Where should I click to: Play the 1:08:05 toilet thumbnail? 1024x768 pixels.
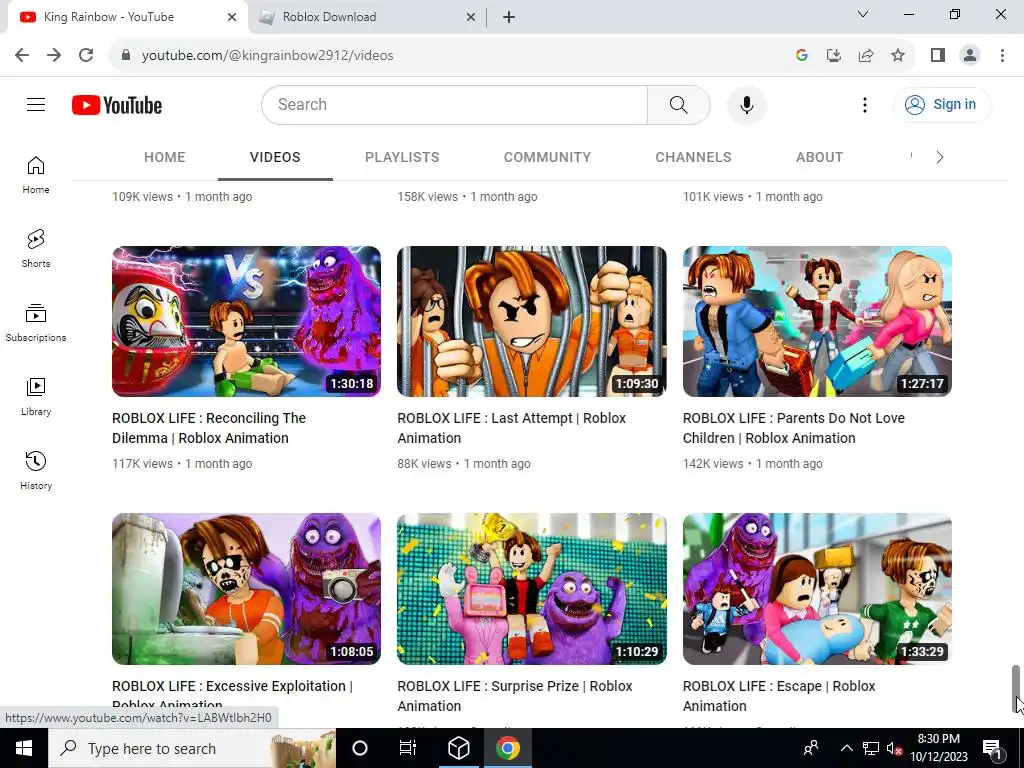[x=246, y=589]
